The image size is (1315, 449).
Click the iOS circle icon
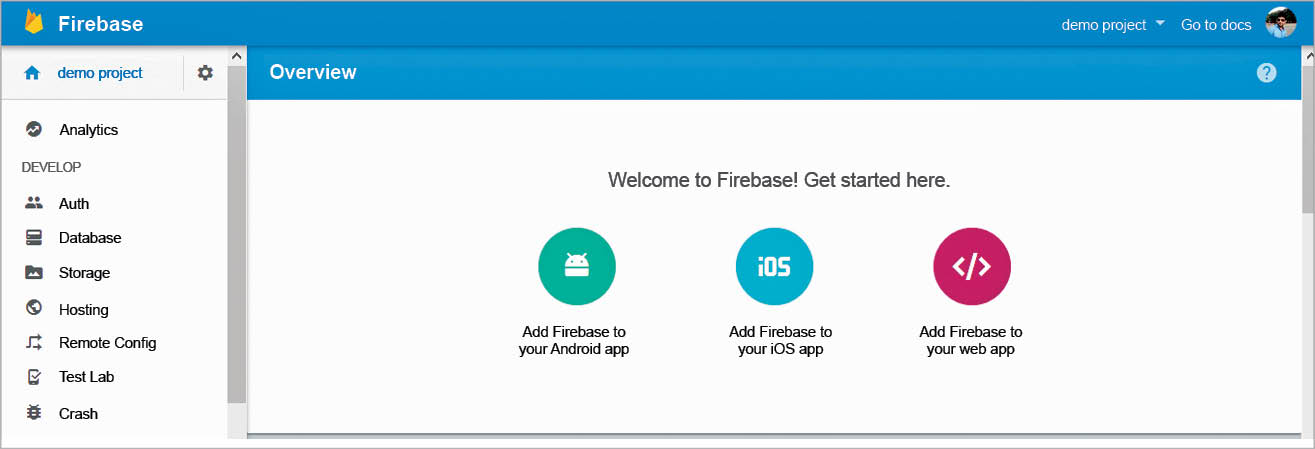click(x=774, y=266)
